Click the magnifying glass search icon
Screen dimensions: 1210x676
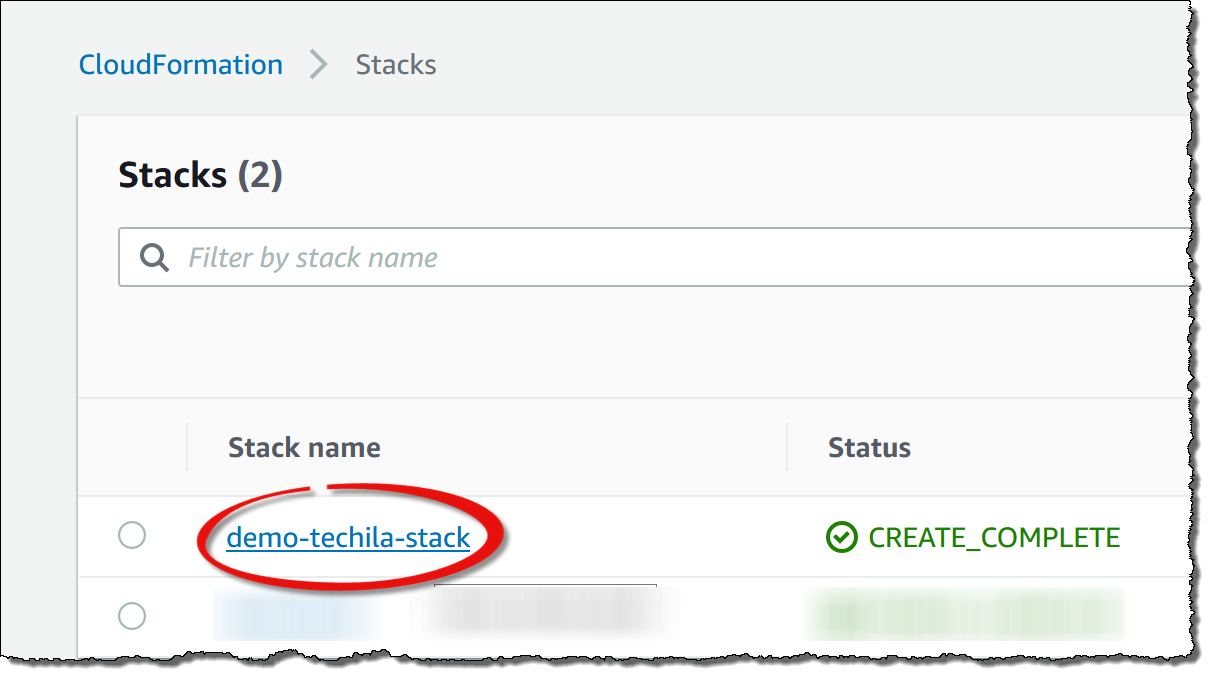[154, 258]
